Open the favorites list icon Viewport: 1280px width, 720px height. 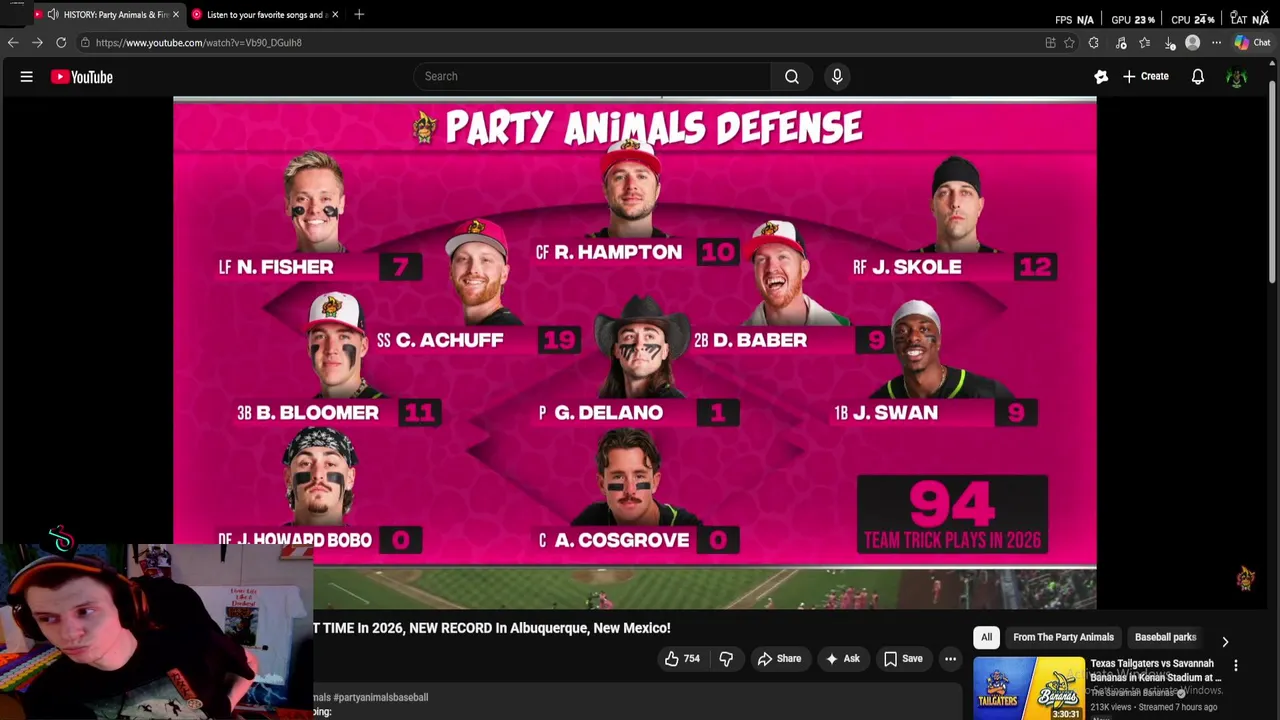[x=1145, y=43]
